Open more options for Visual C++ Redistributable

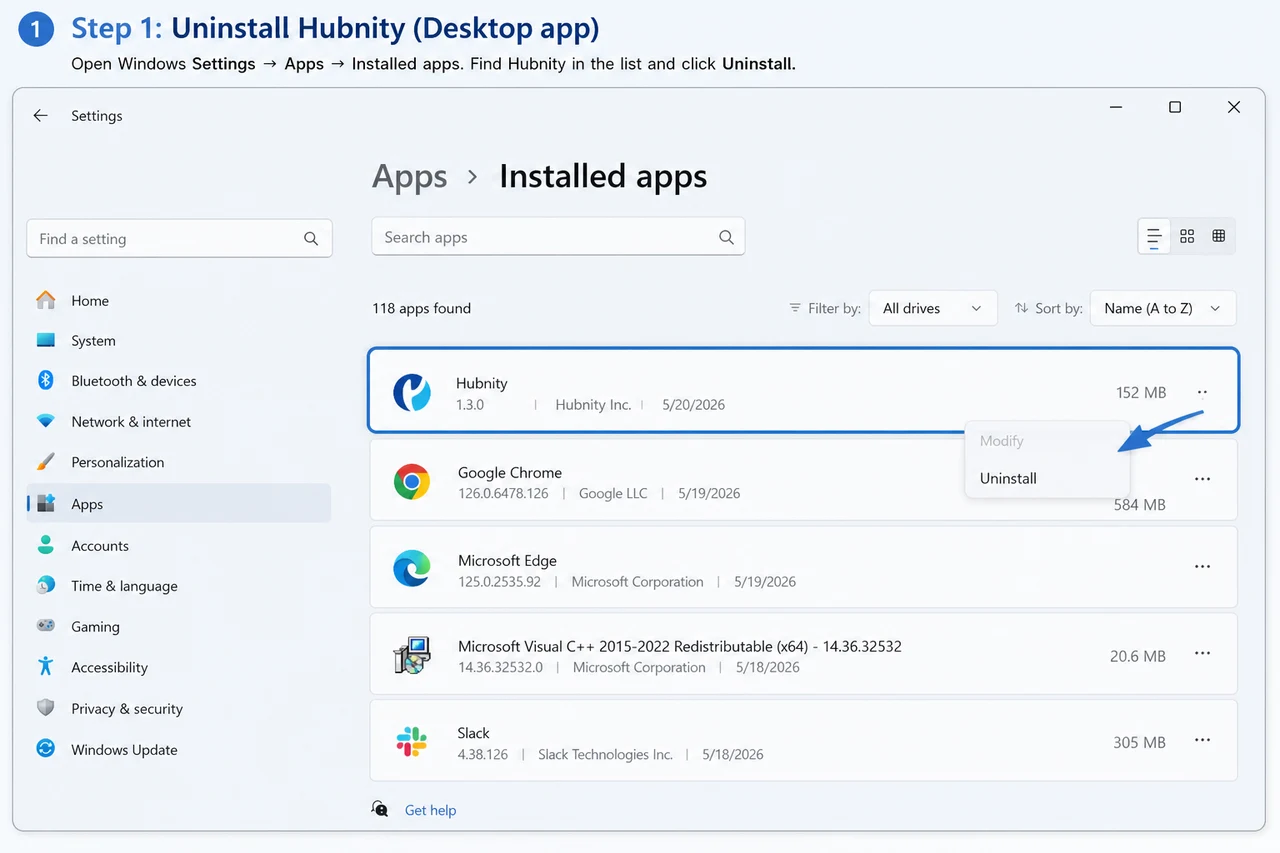(1202, 654)
